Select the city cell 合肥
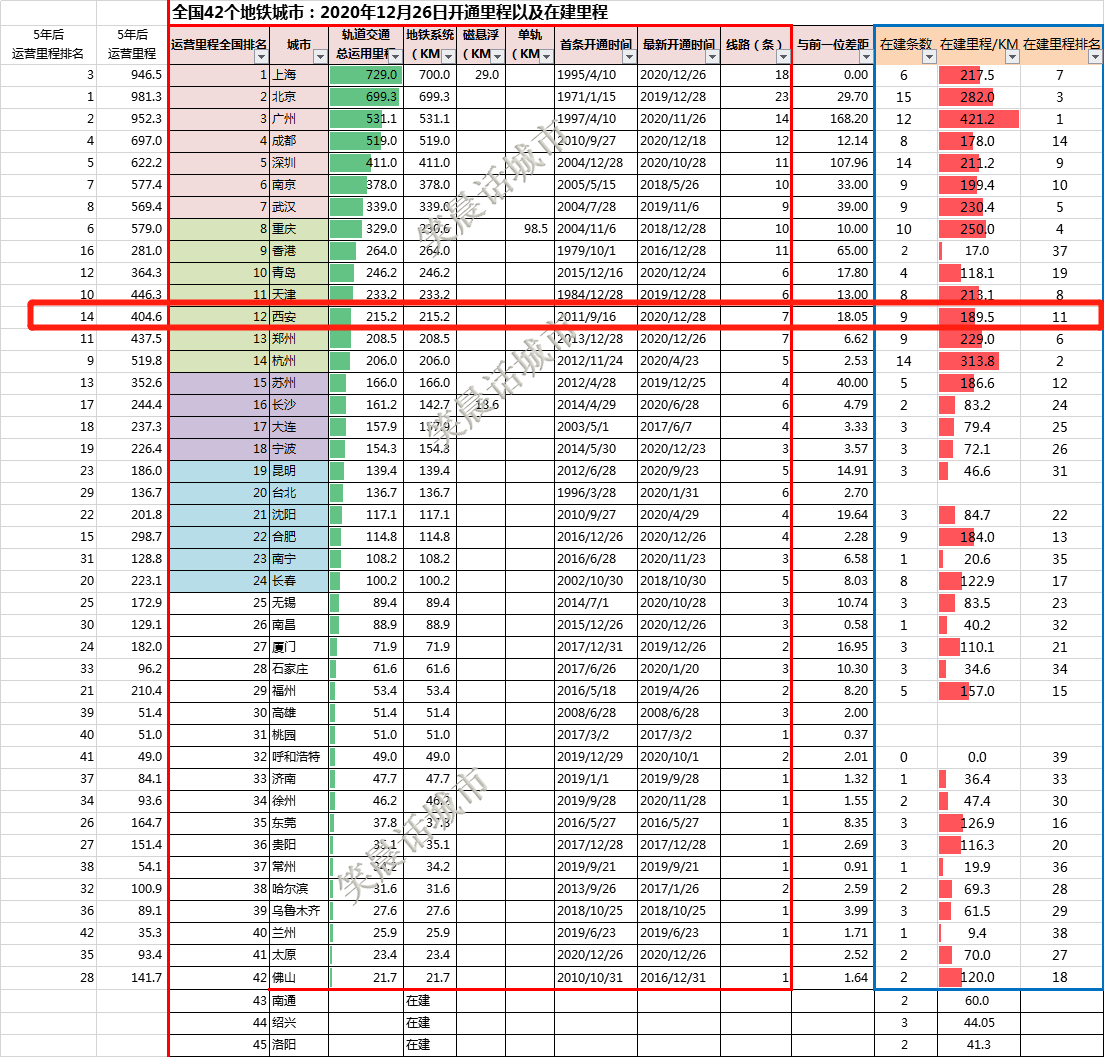 point(299,537)
